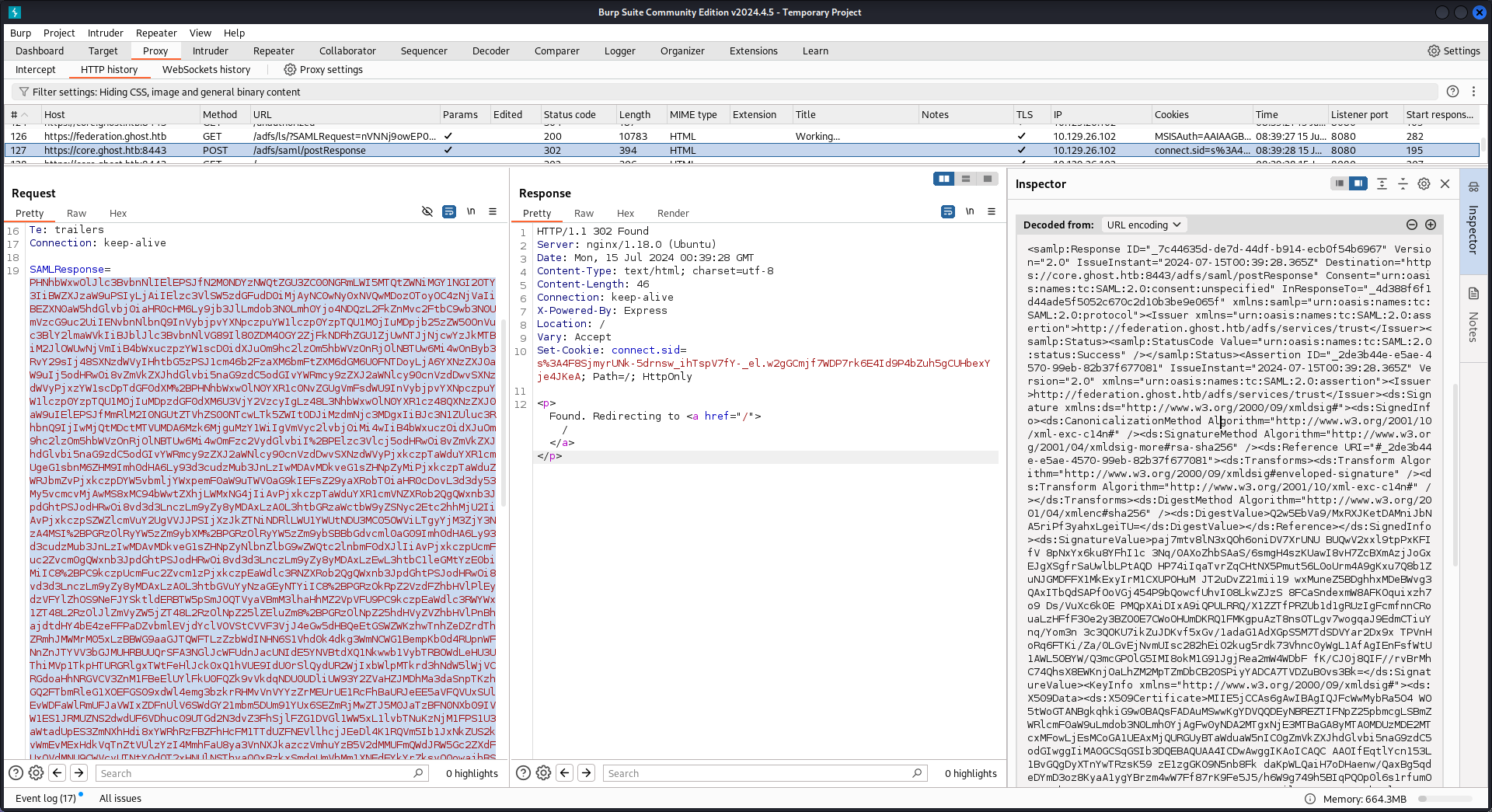Switch Response view to Render

point(673,213)
